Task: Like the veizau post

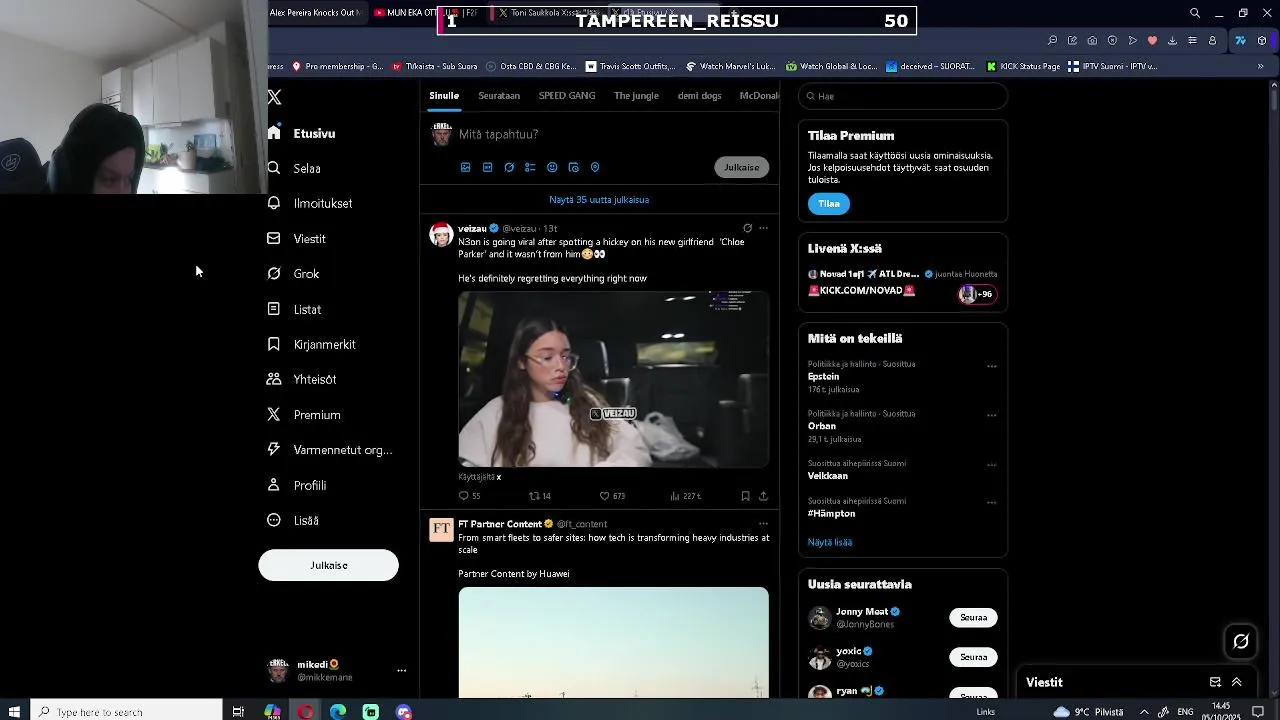Action: click(x=612, y=496)
